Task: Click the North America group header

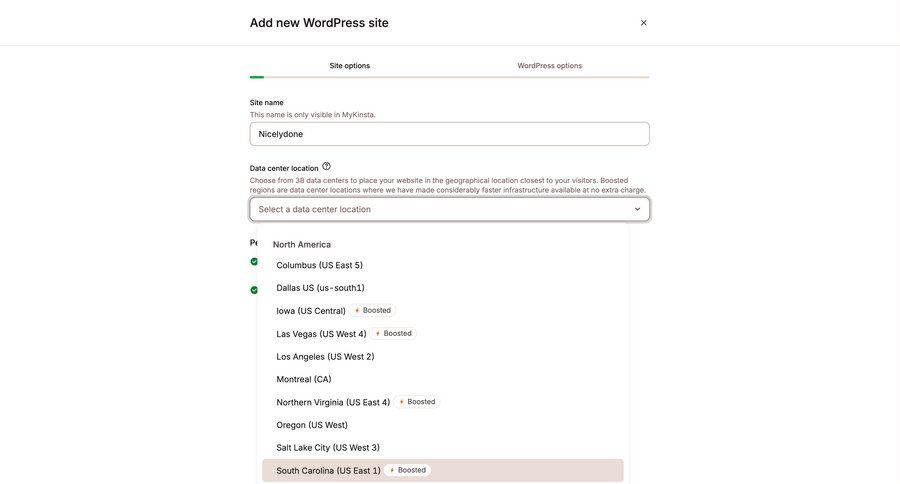Action: (302, 244)
